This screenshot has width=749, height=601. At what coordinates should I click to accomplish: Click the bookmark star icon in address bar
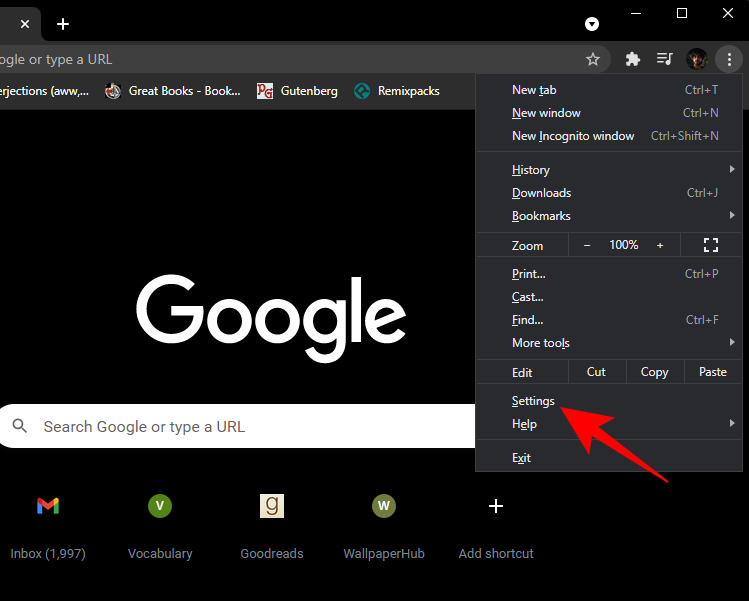(593, 59)
